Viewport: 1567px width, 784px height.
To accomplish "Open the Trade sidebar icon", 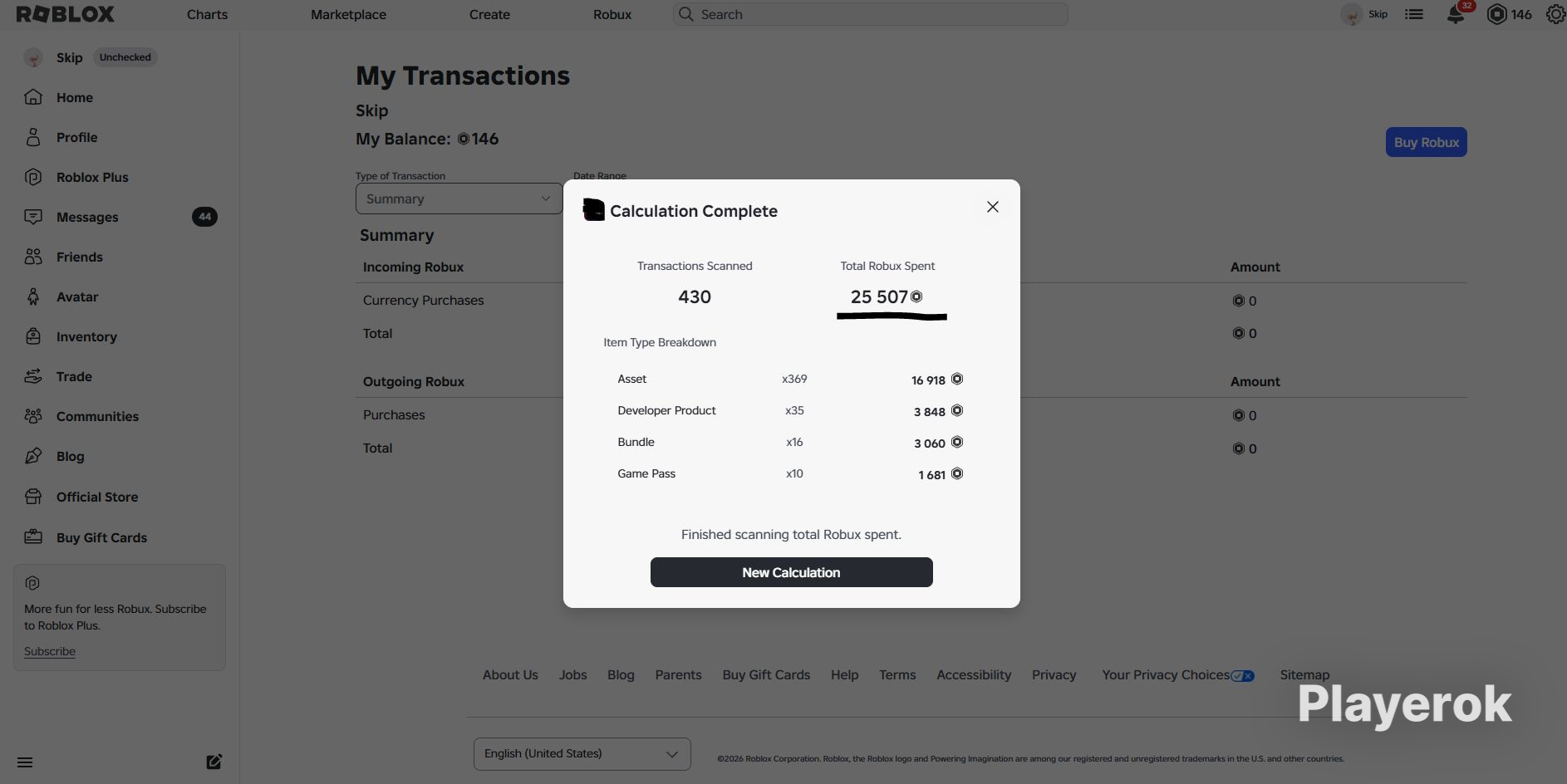I will (x=33, y=376).
